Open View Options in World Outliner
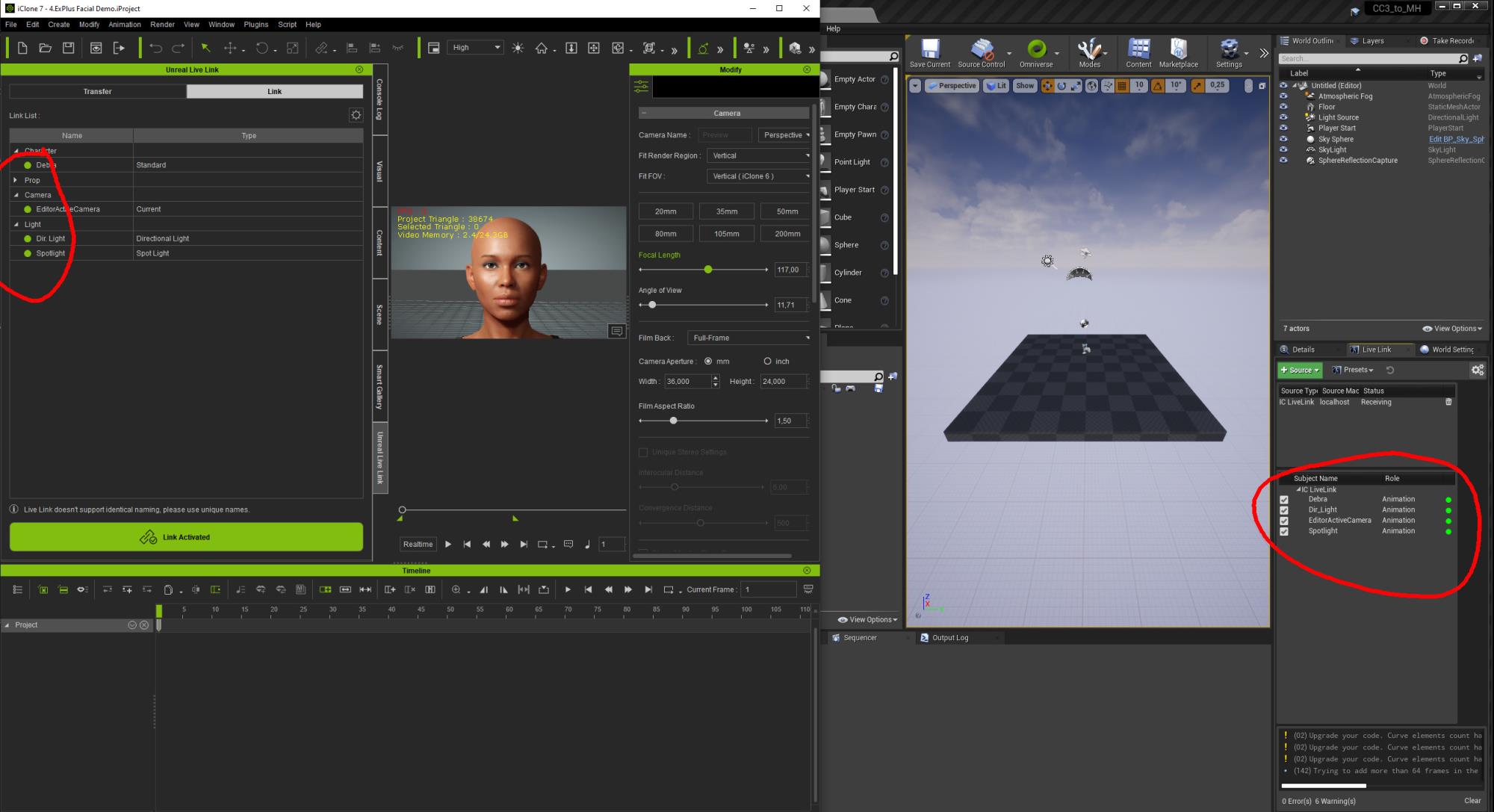This screenshot has height=812, width=1494. point(1452,329)
